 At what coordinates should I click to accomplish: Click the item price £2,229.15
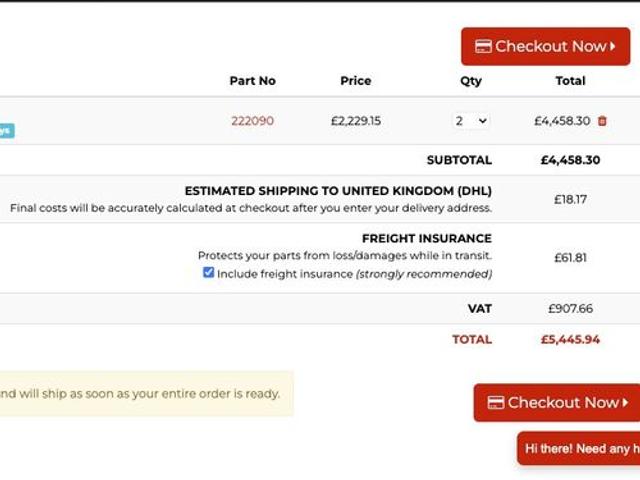point(355,121)
